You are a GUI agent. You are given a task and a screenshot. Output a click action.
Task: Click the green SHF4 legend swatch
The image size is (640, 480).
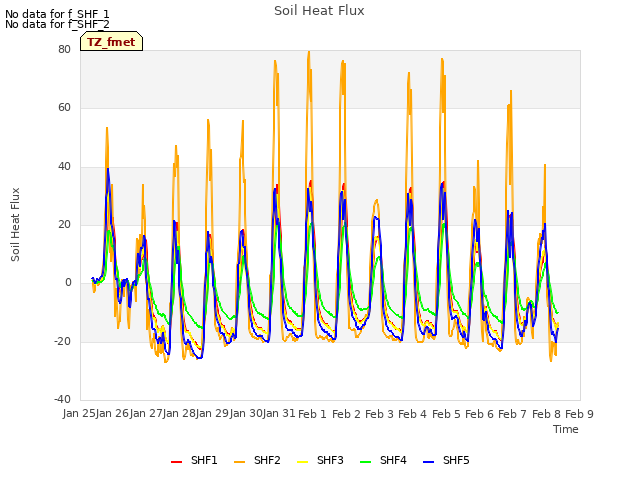(x=365, y=462)
